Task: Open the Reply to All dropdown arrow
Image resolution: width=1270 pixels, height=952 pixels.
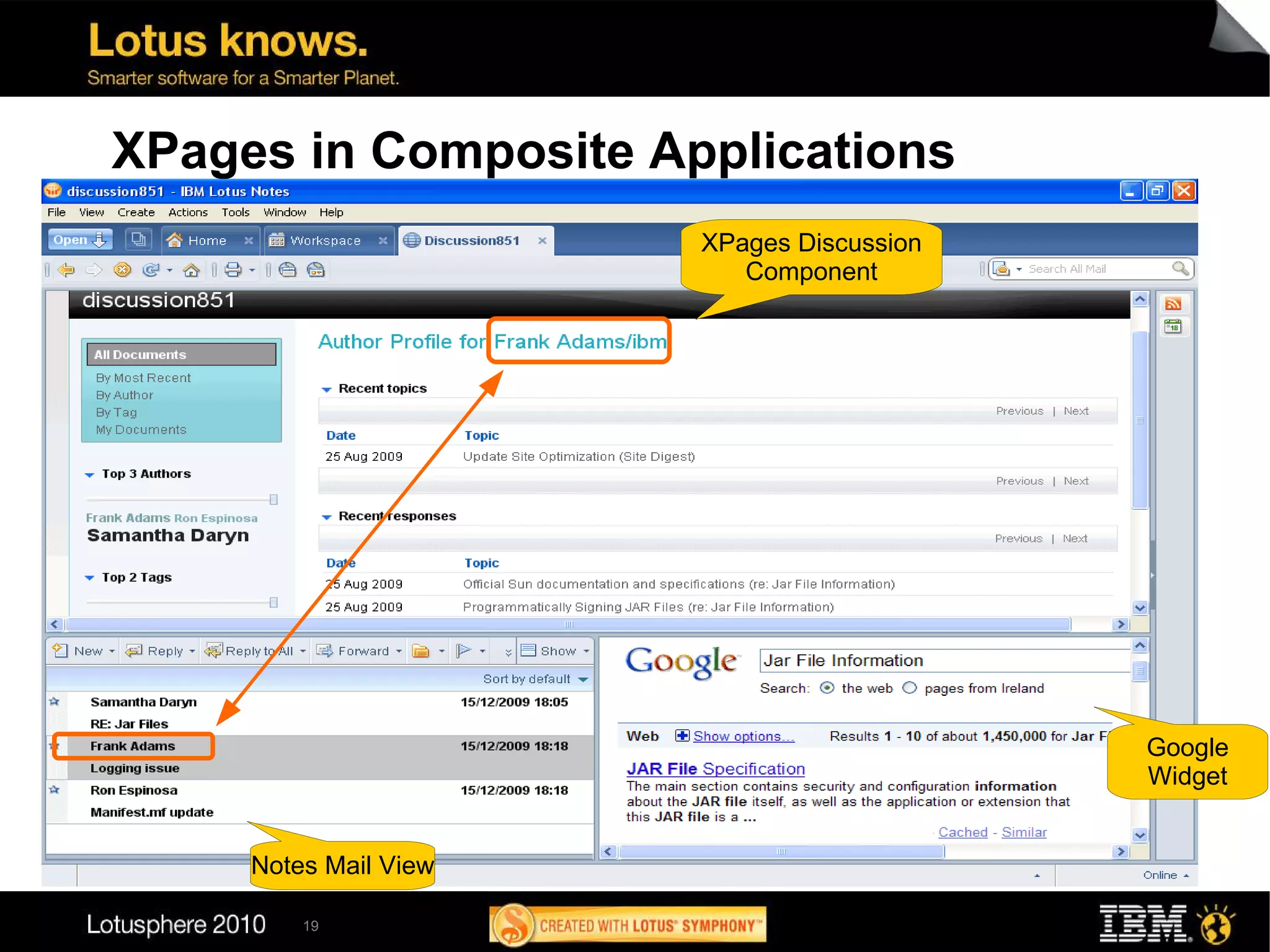Action: [303, 651]
